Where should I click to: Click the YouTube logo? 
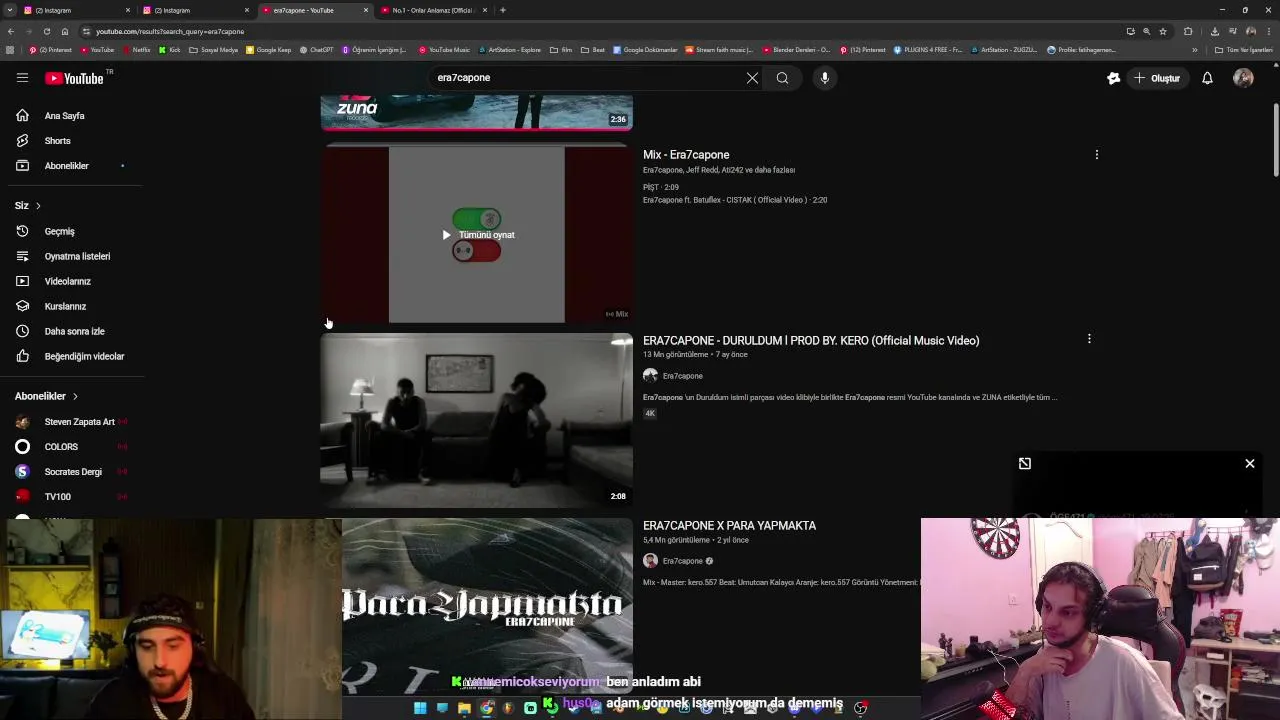pos(74,78)
